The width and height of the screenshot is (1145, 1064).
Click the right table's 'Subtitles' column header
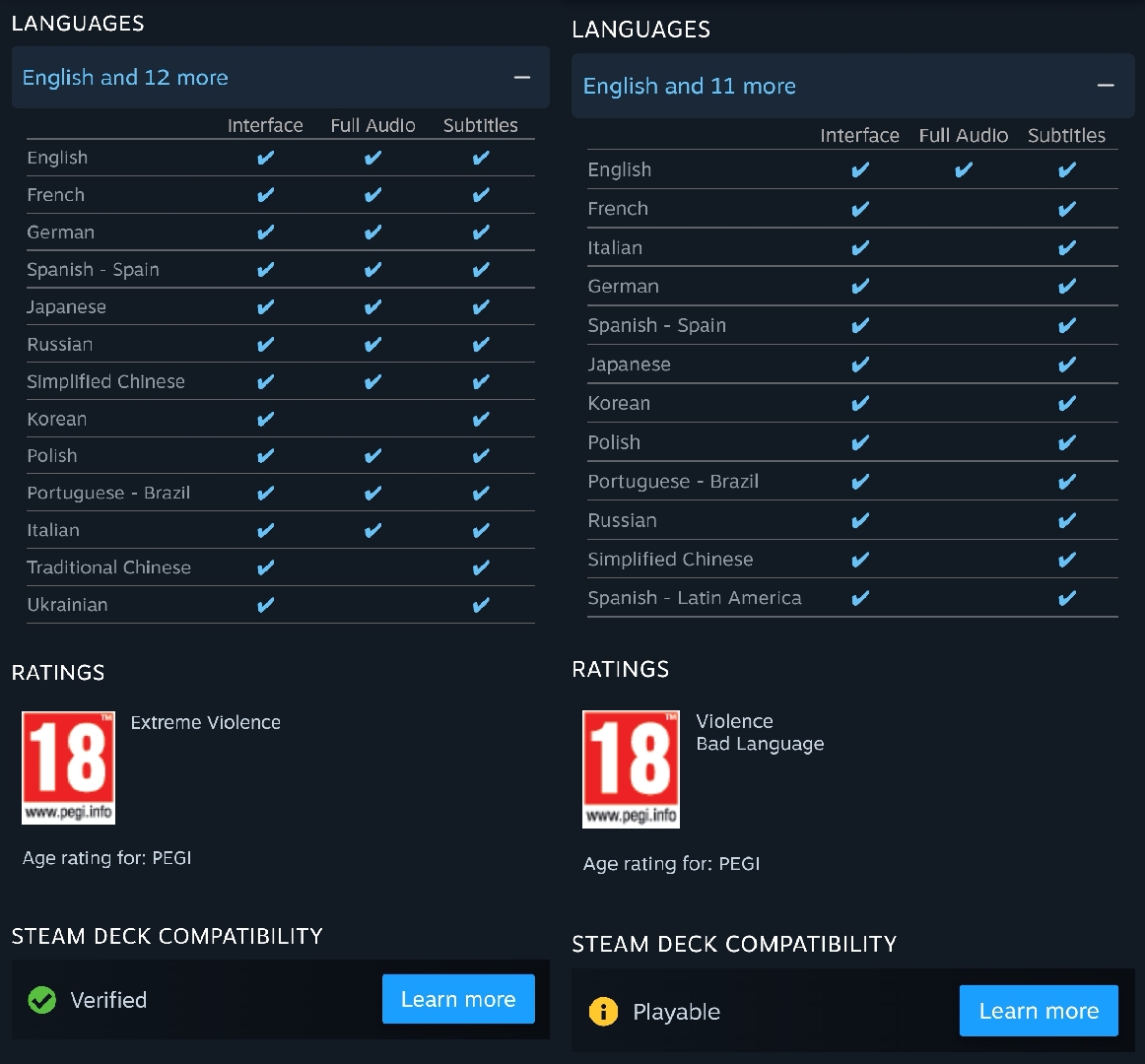(1067, 136)
